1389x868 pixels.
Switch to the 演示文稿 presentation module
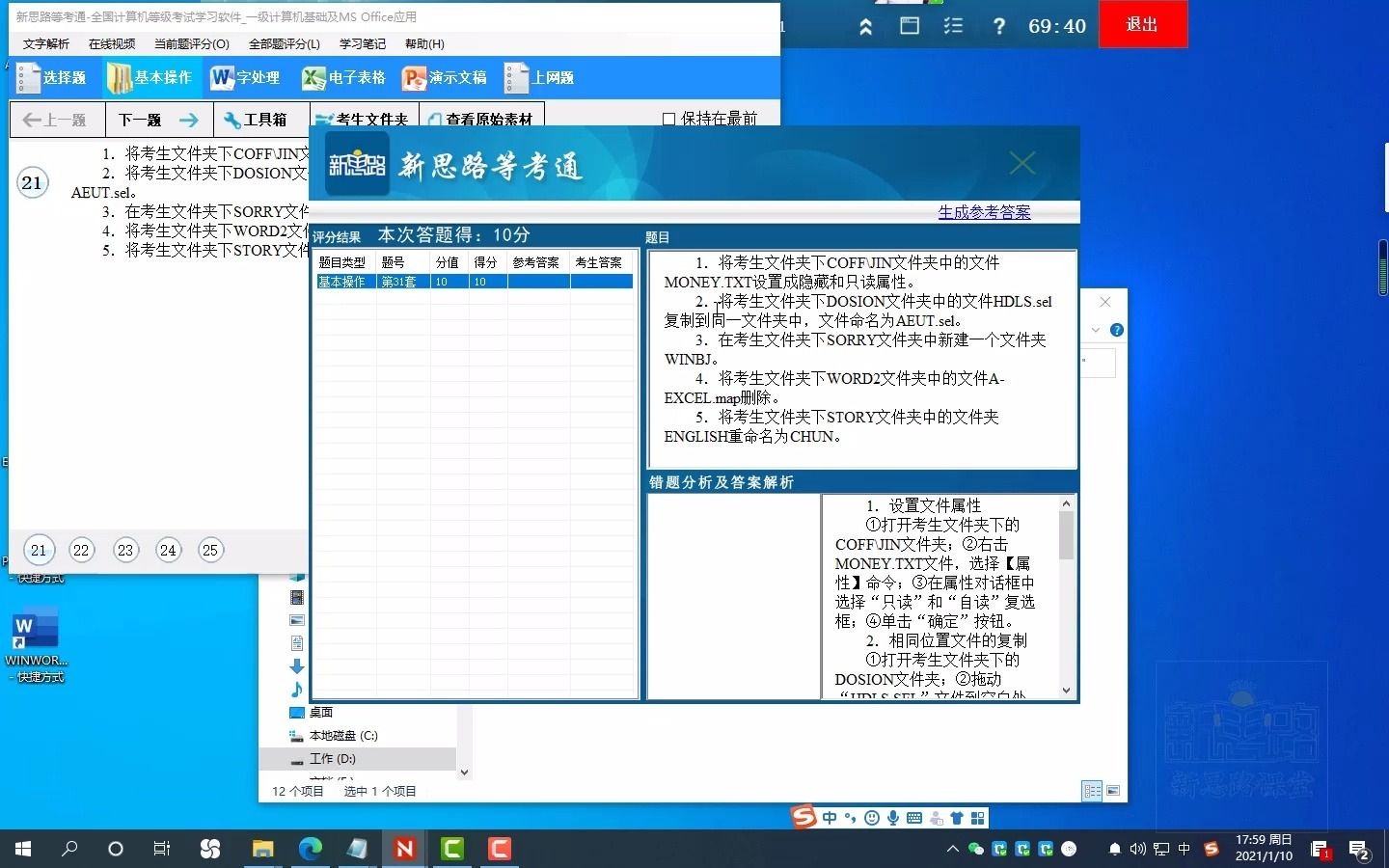click(x=444, y=78)
